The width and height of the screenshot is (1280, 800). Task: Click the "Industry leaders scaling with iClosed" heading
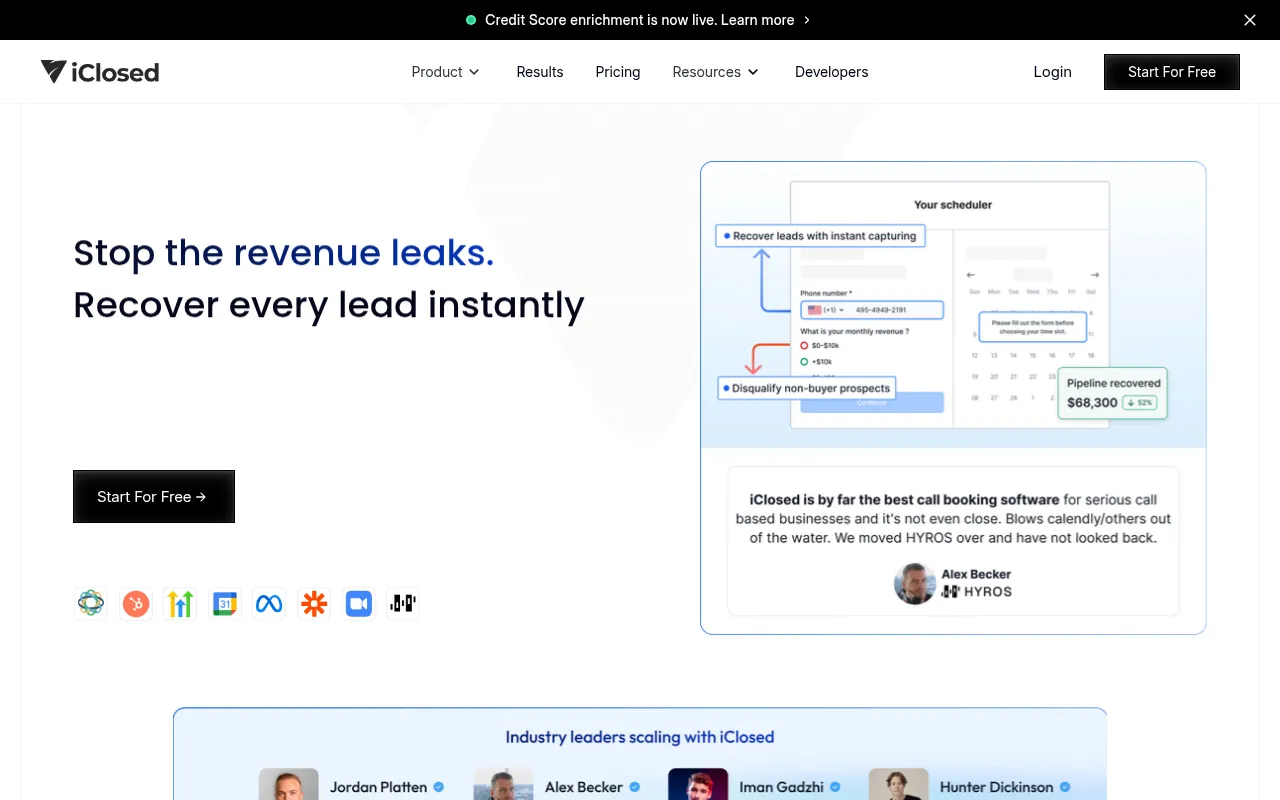coord(640,737)
